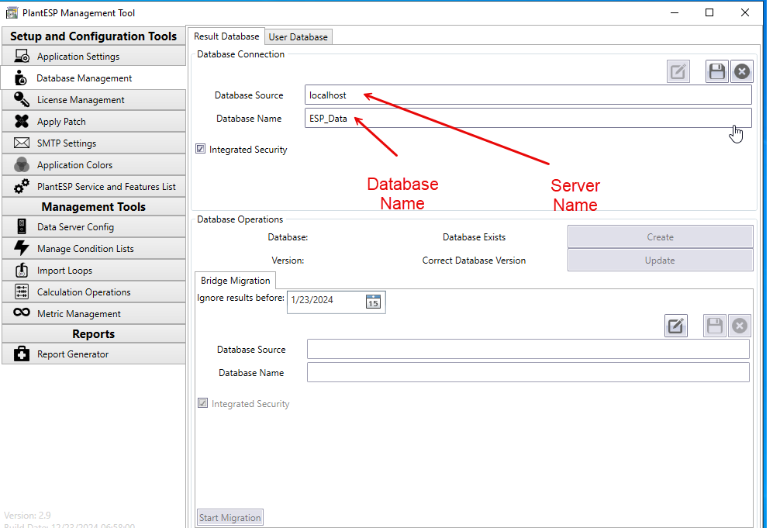Maximize the PlantESP Management Tool window
This screenshot has width=768, height=528.
coord(709,13)
